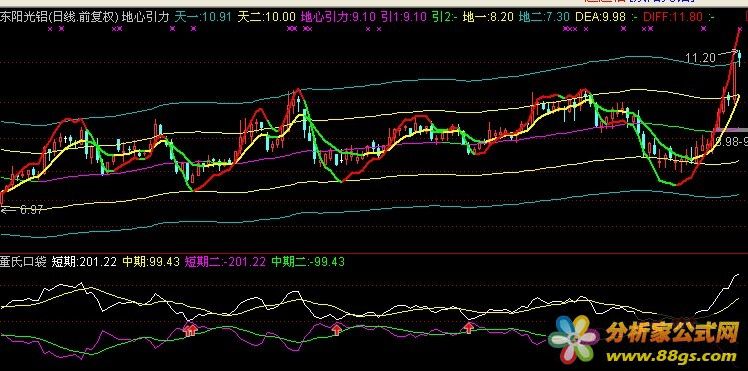Click the green 引2:- label
Image resolution: width=748 pixels, height=371 pixels.
click(445, 18)
